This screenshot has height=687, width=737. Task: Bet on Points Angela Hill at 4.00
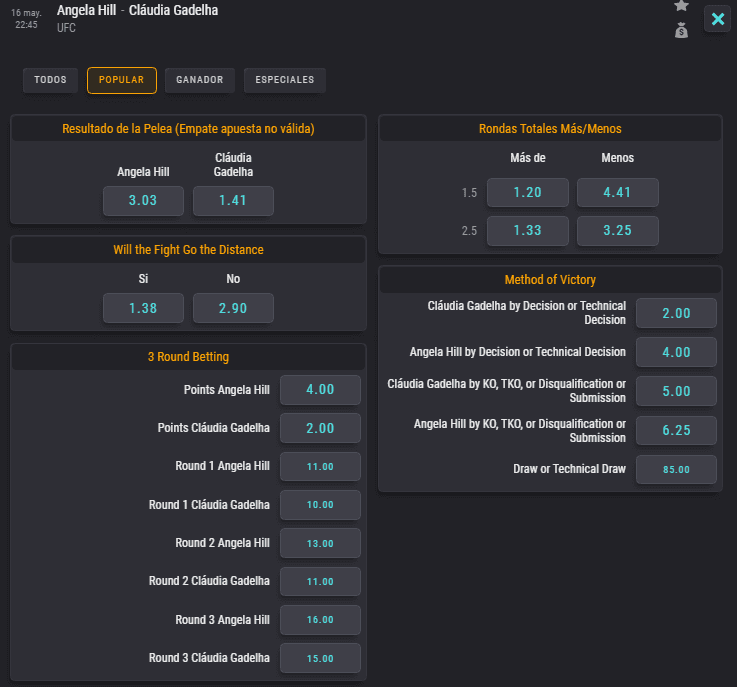click(320, 390)
